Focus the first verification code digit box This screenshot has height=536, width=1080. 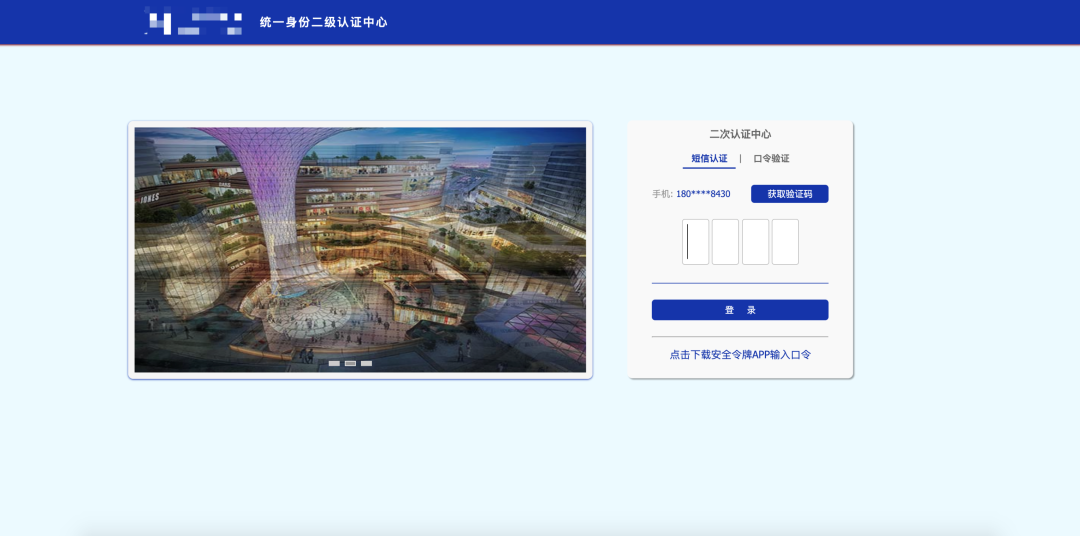tap(696, 242)
